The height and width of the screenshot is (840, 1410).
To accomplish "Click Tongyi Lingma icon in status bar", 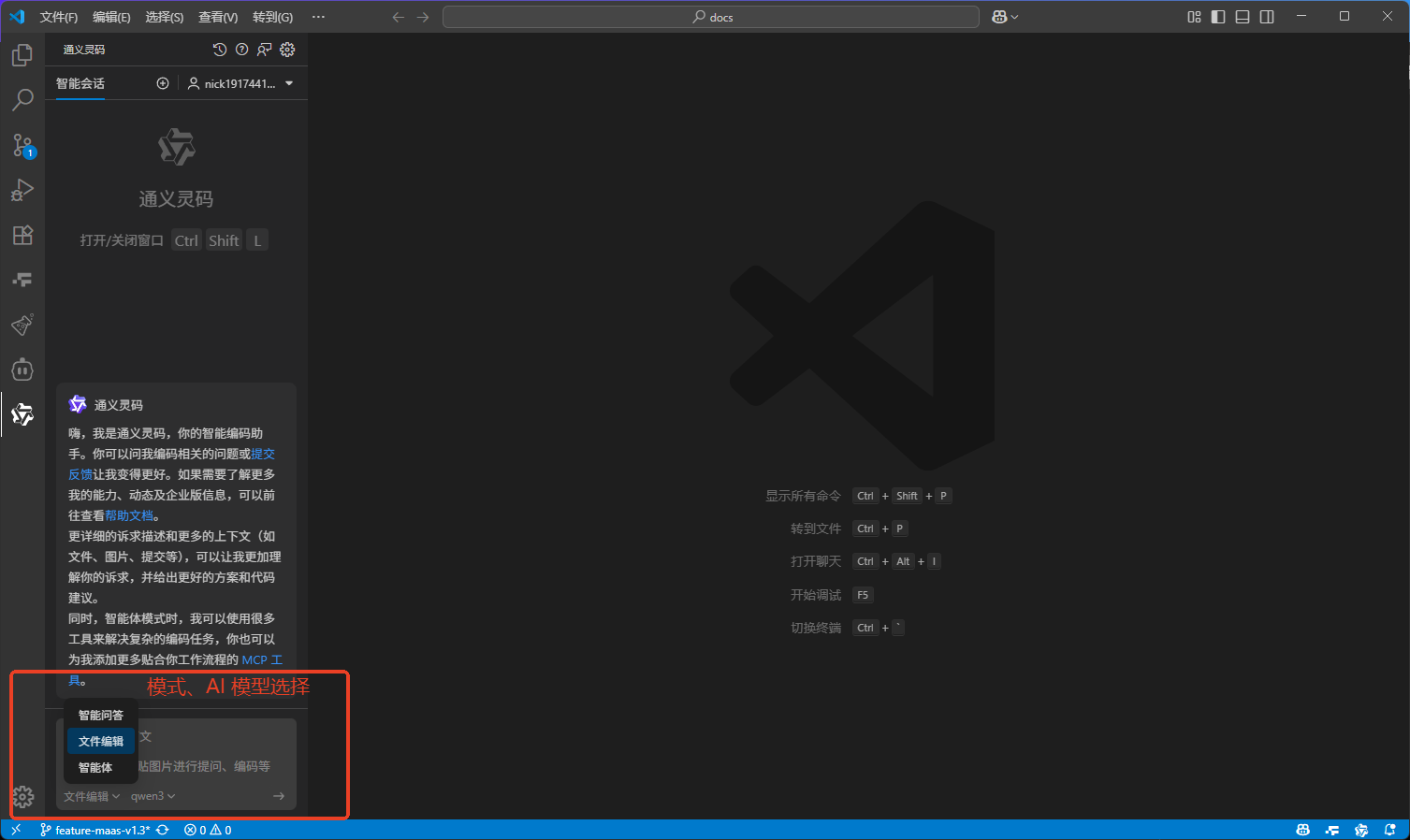I will 1361,830.
